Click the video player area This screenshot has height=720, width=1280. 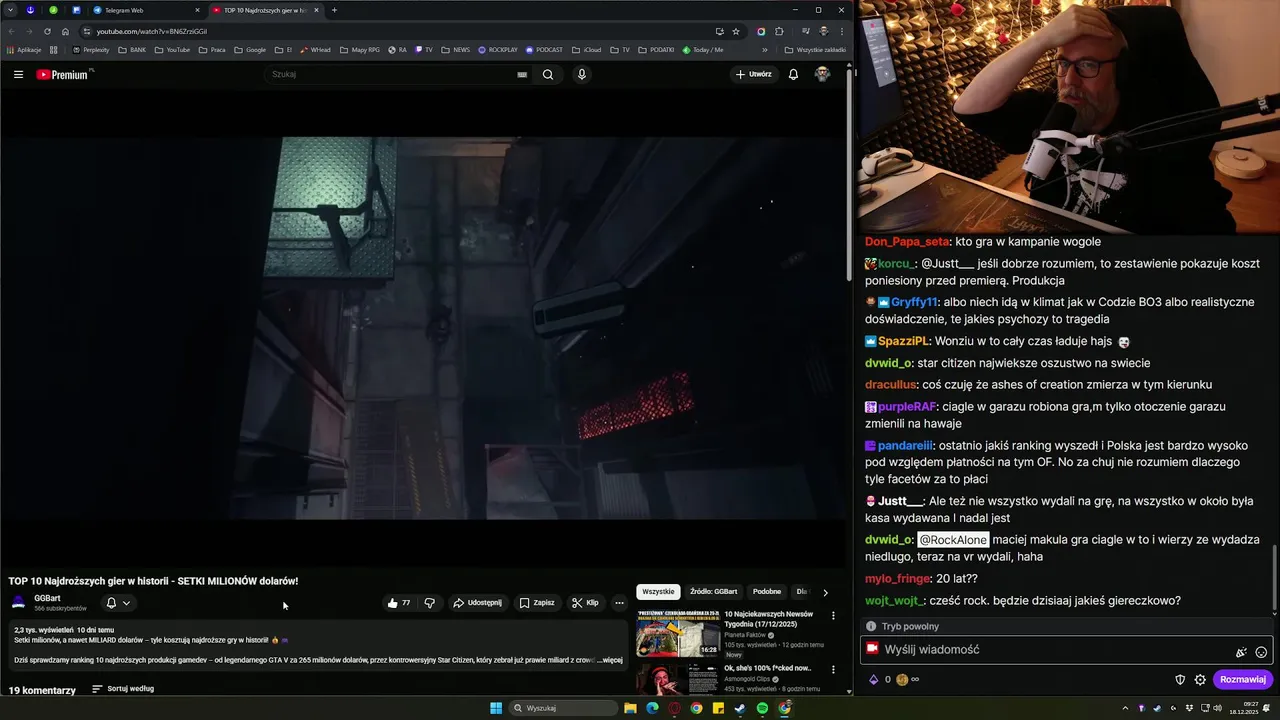pyautogui.click(x=423, y=328)
